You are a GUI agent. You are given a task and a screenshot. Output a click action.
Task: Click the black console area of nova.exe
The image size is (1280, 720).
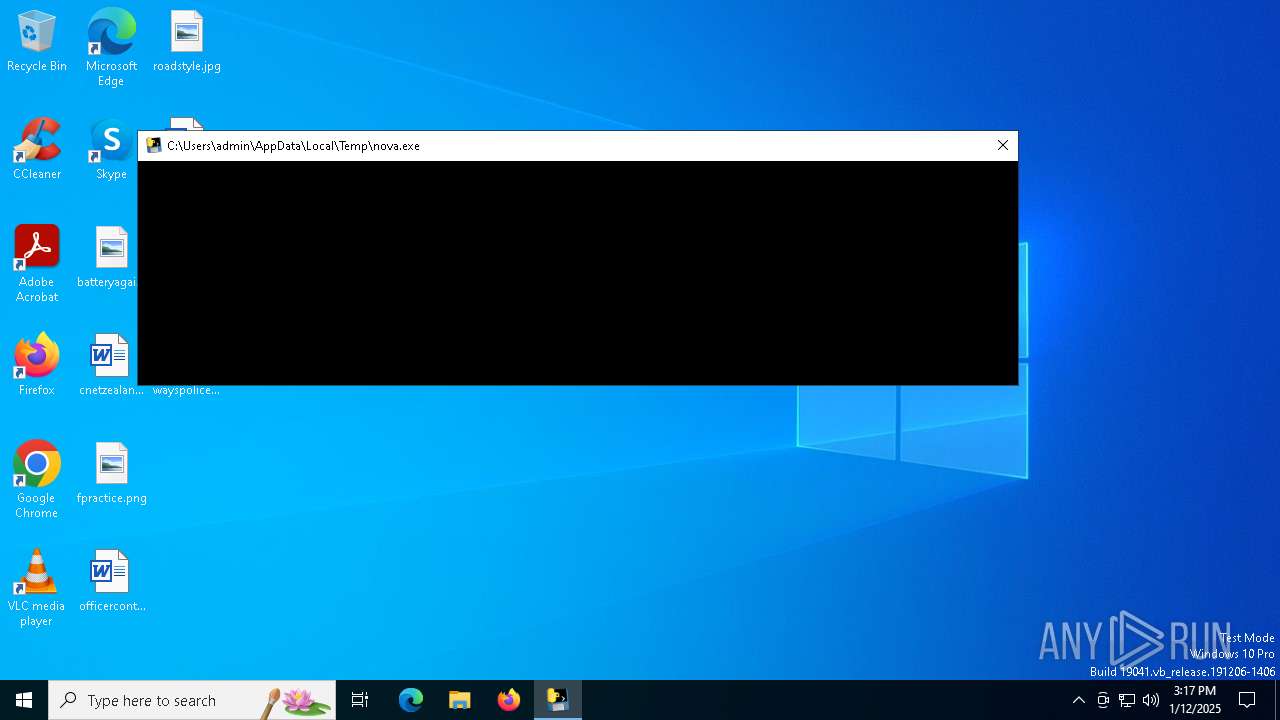tap(578, 273)
